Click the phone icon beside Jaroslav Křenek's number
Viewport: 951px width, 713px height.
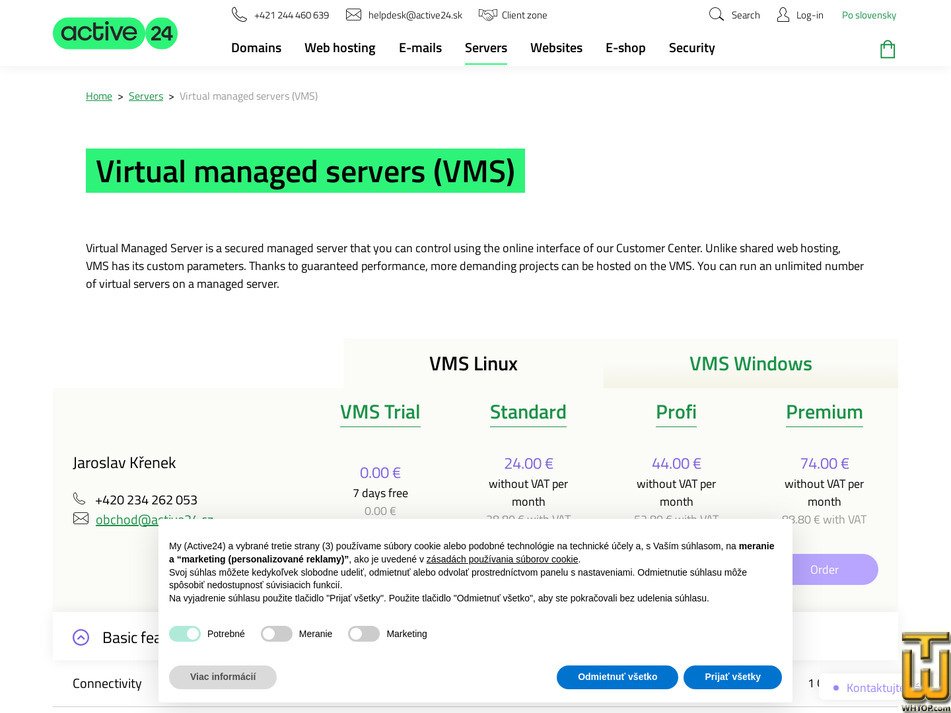[80, 499]
